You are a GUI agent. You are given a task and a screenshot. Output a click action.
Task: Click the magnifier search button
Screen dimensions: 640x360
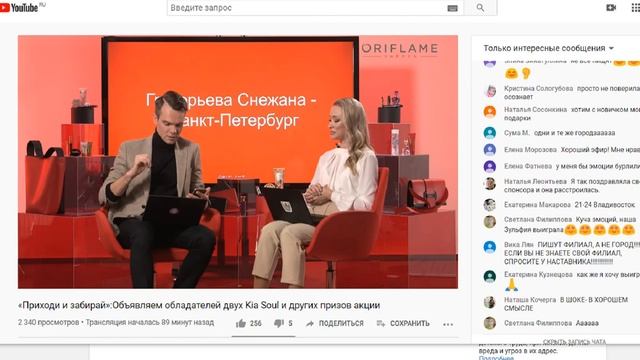(x=480, y=8)
